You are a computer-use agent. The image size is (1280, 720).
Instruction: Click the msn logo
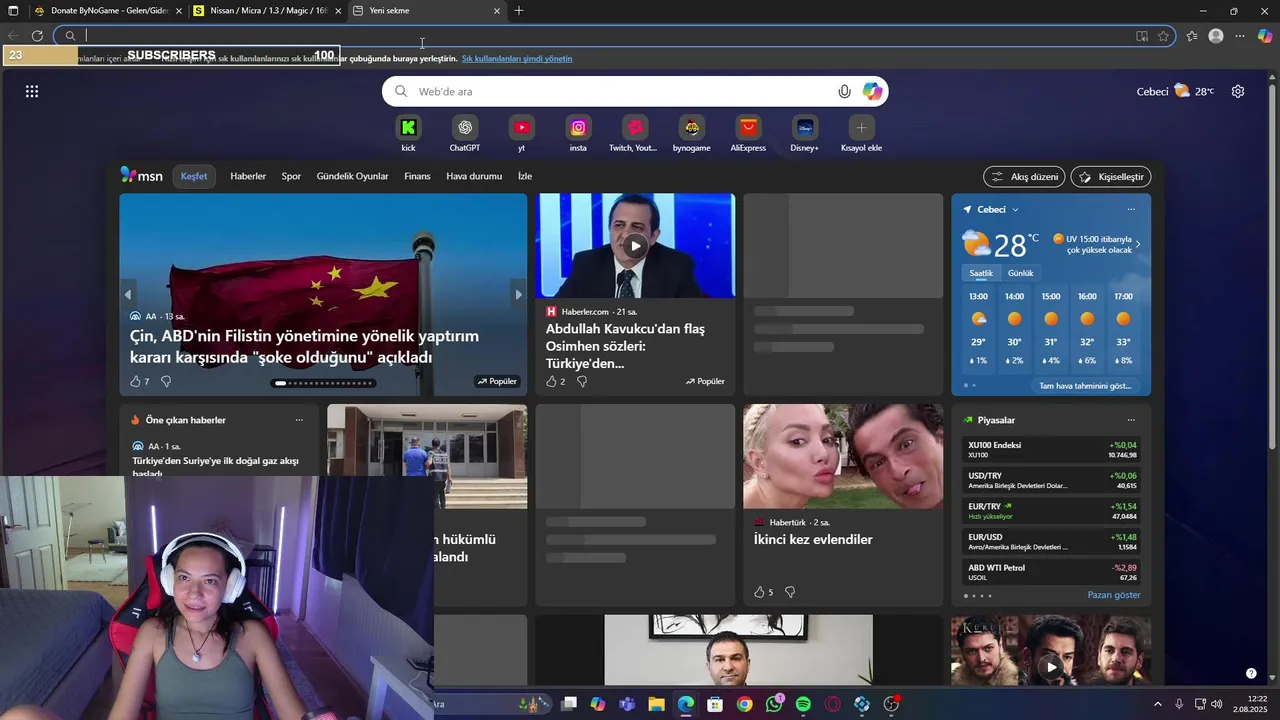coord(141,175)
